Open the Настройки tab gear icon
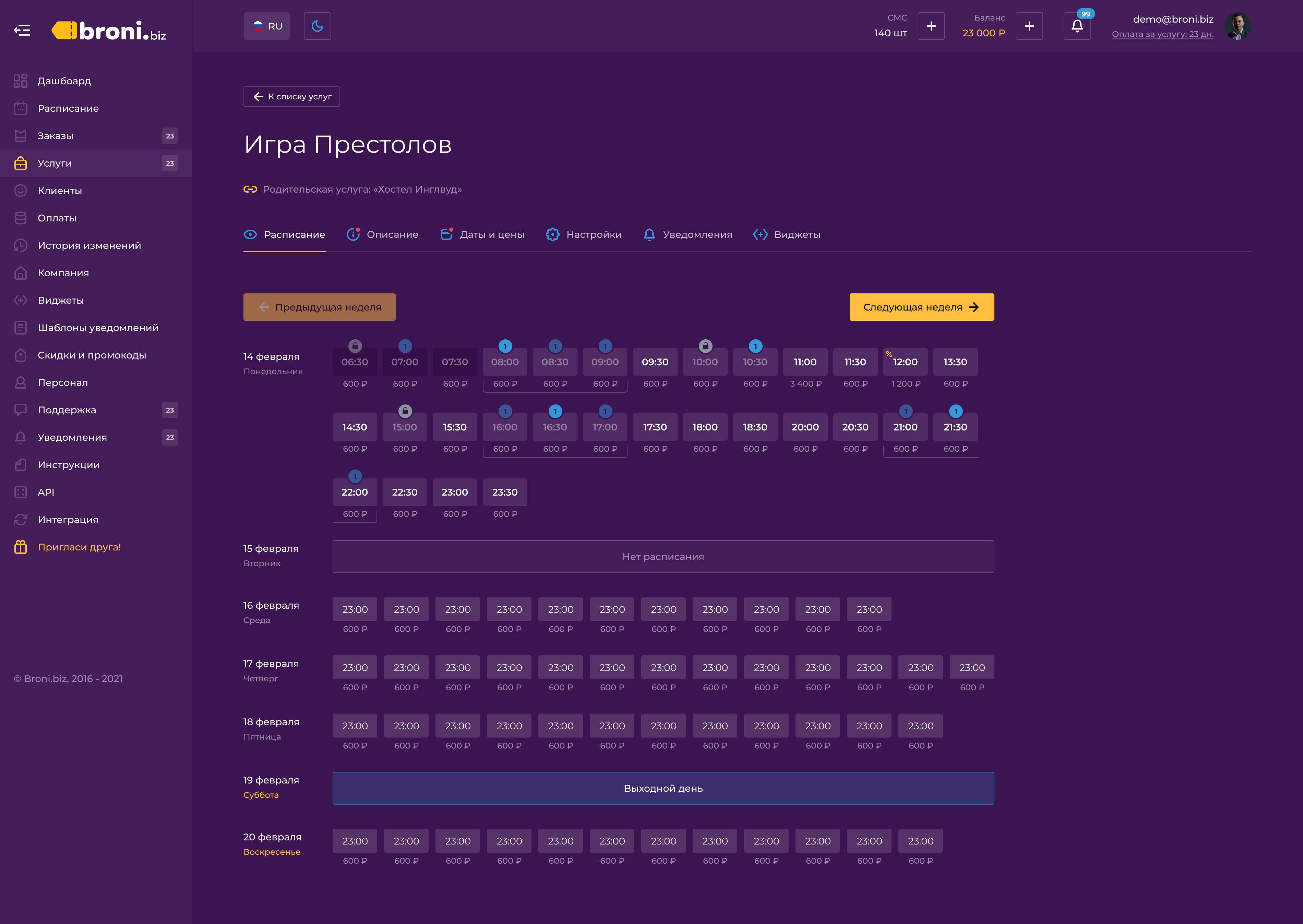The width and height of the screenshot is (1303, 924). point(552,234)
